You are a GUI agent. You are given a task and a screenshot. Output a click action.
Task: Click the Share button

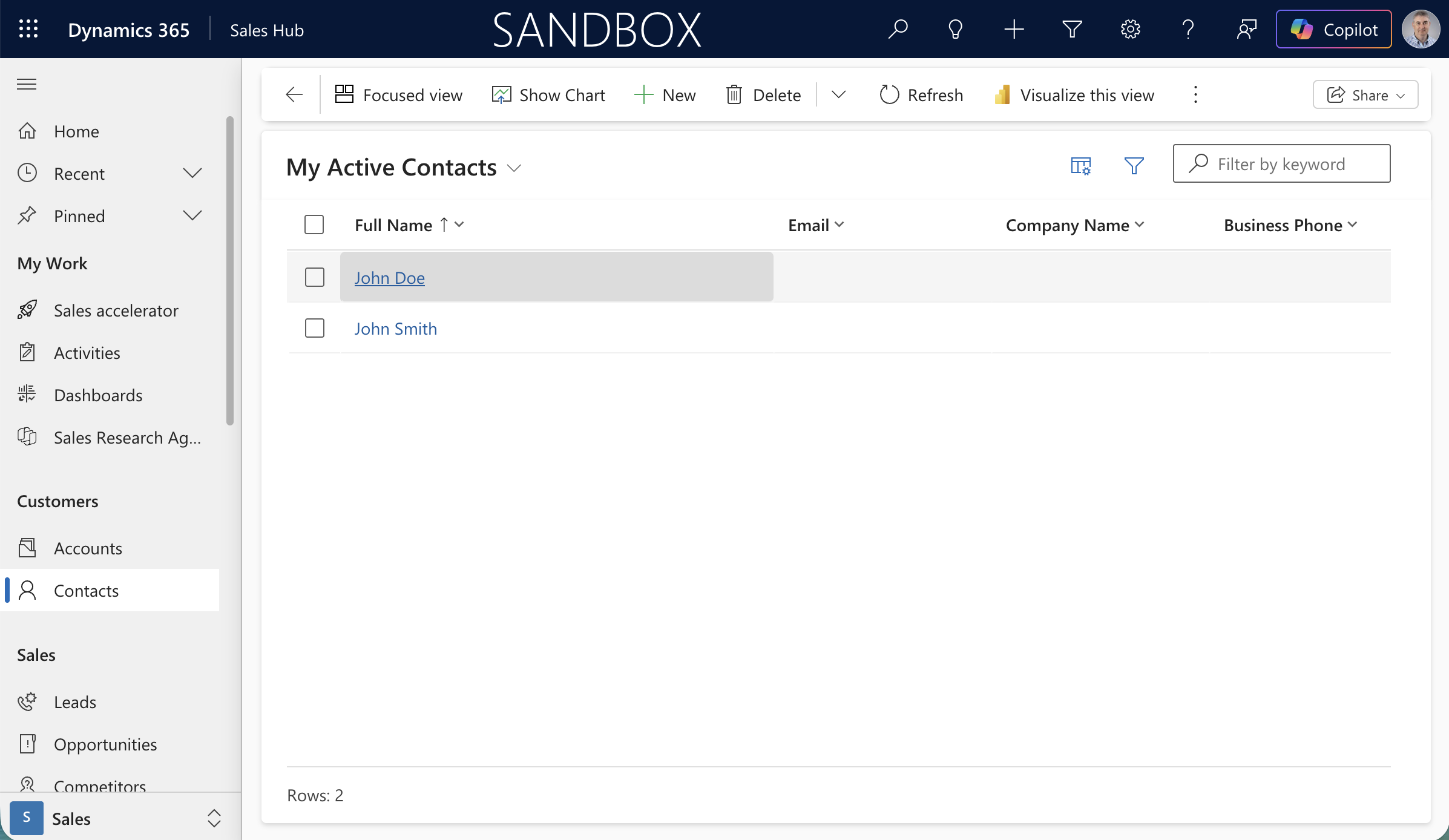[1365, 94]
